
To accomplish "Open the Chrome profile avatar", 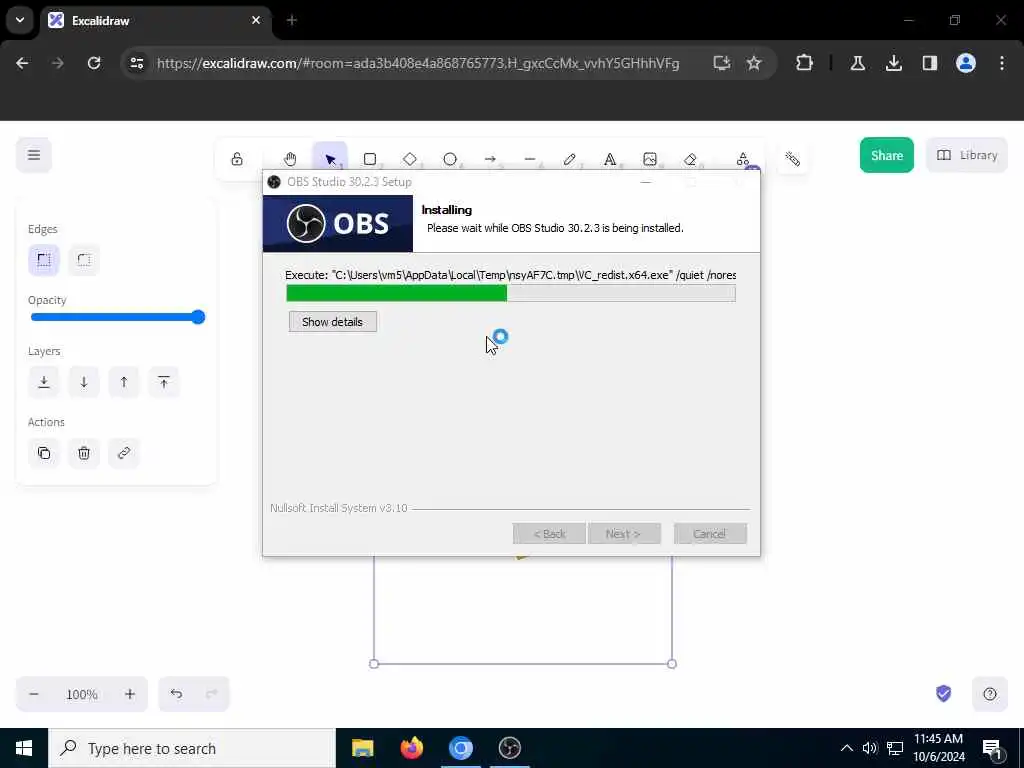I will click(x=966, y=63).
